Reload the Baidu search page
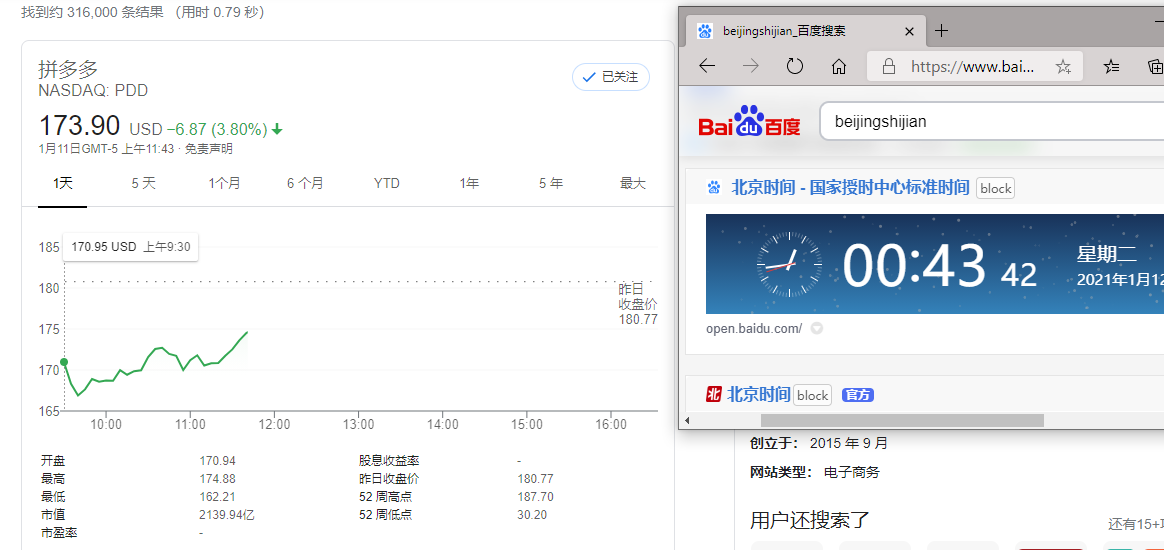This screenshot has height=550, width=1164. pos(795,67)
